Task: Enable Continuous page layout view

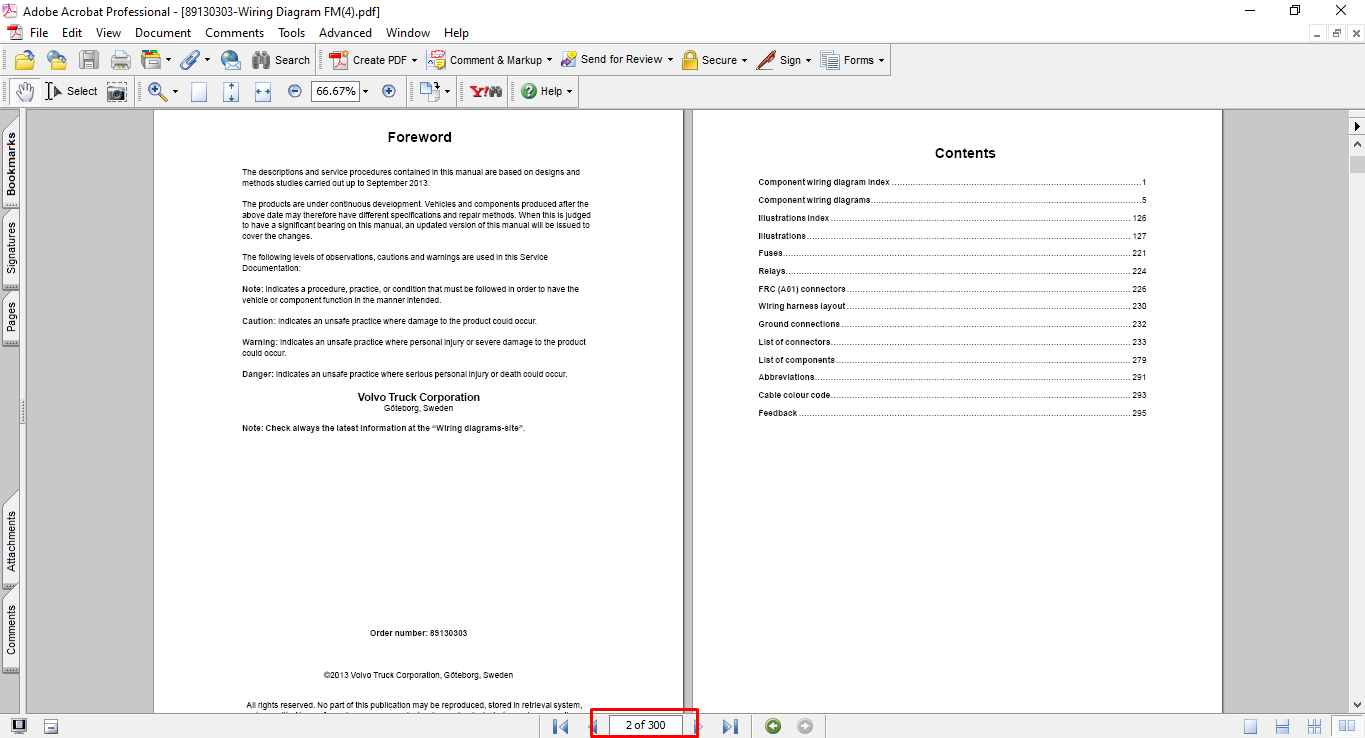Action: point(1283,727)
